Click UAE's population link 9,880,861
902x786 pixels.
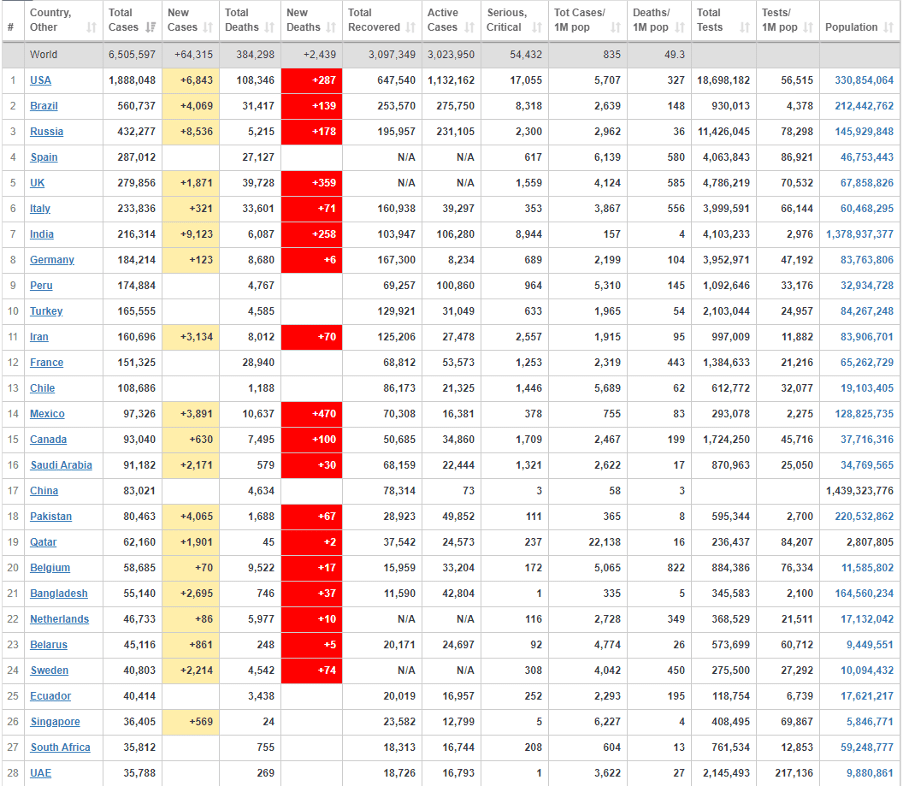[x=870, y=773]
